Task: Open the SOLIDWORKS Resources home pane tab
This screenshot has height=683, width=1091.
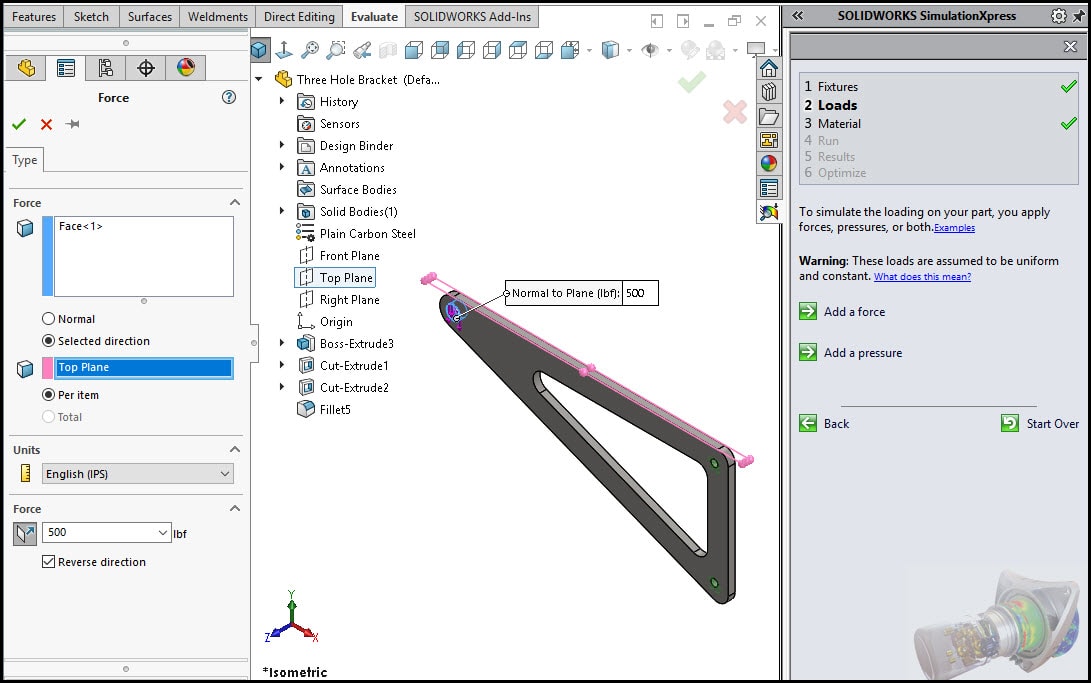Action: click(769, 68)
